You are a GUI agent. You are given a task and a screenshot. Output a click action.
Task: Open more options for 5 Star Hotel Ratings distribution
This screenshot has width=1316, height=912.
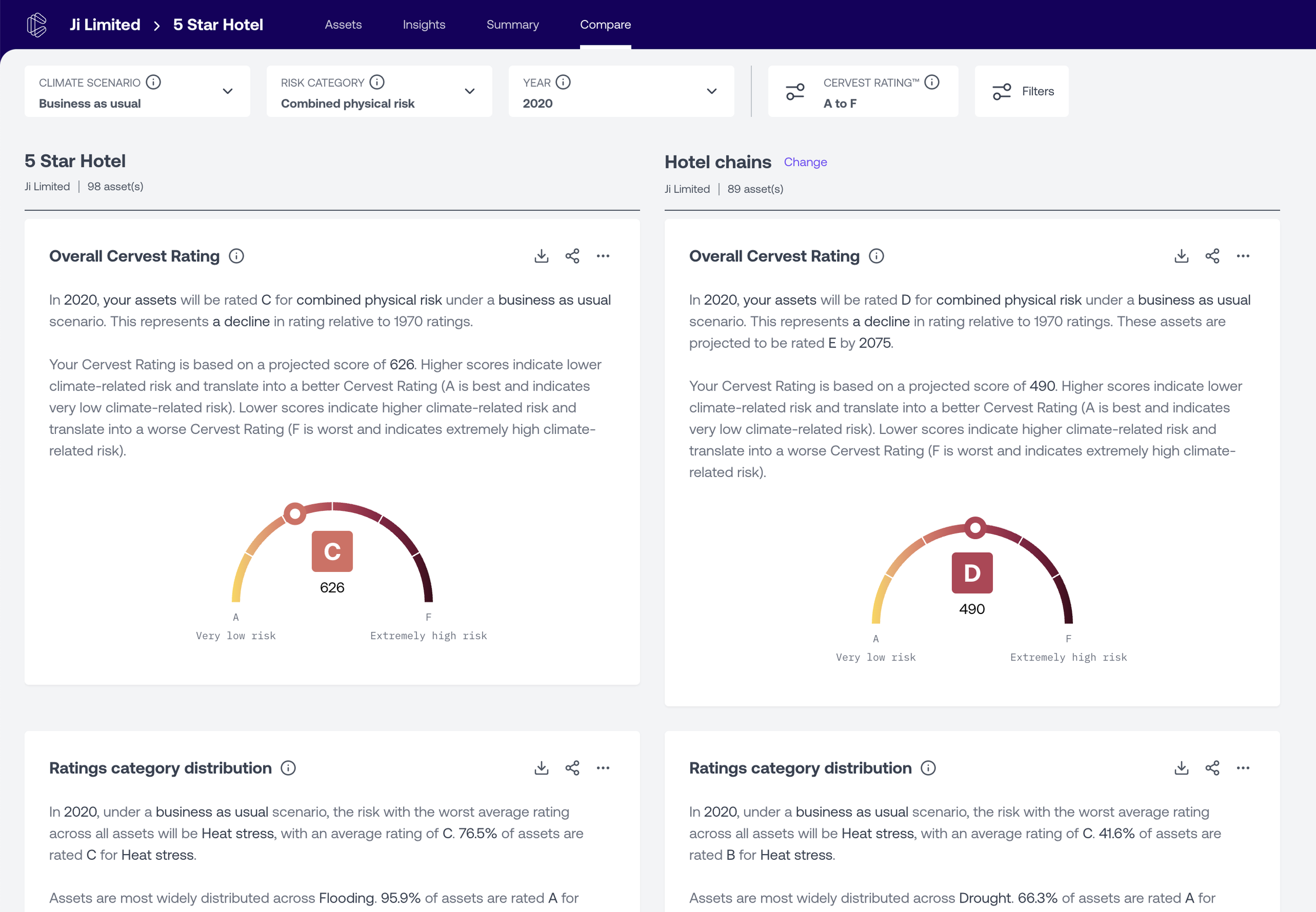coord(603,768)
